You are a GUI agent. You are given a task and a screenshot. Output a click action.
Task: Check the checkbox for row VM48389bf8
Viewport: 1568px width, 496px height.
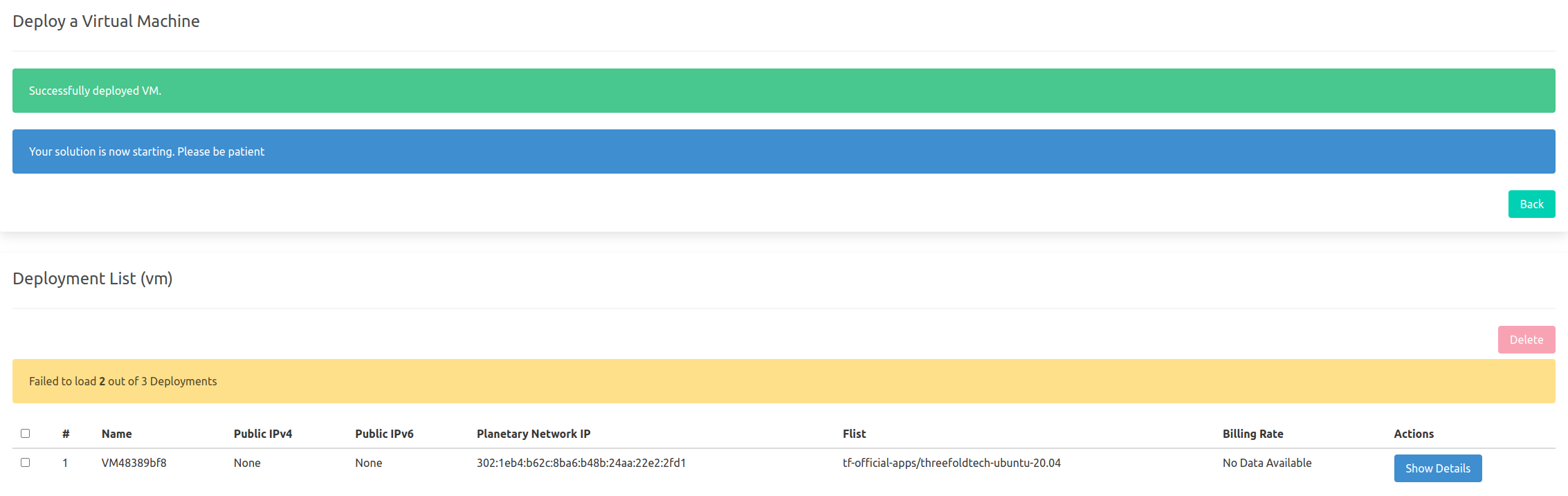click(26, 463)
